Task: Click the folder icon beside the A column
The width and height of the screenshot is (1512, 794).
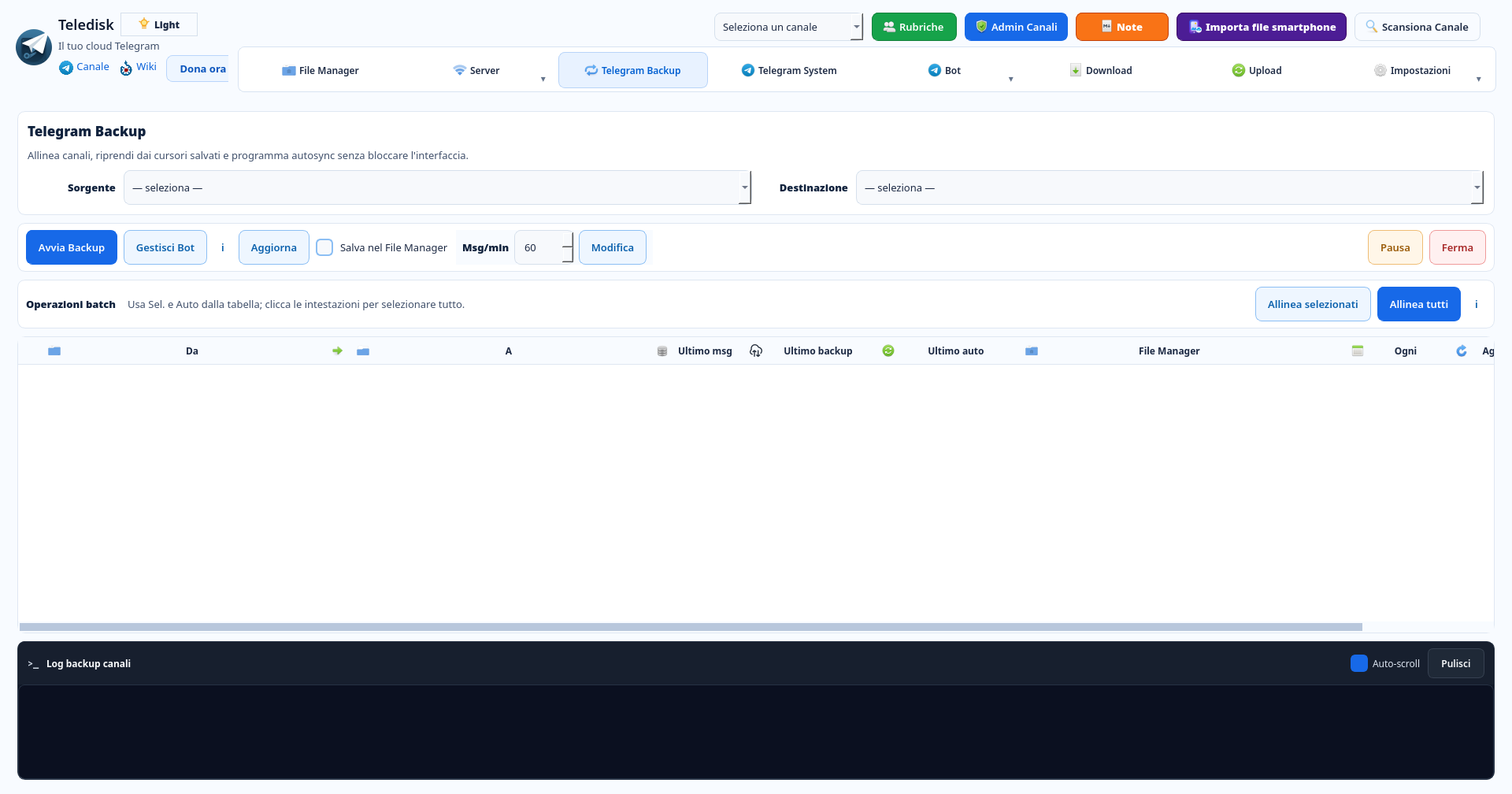Action: coord(363,351)
